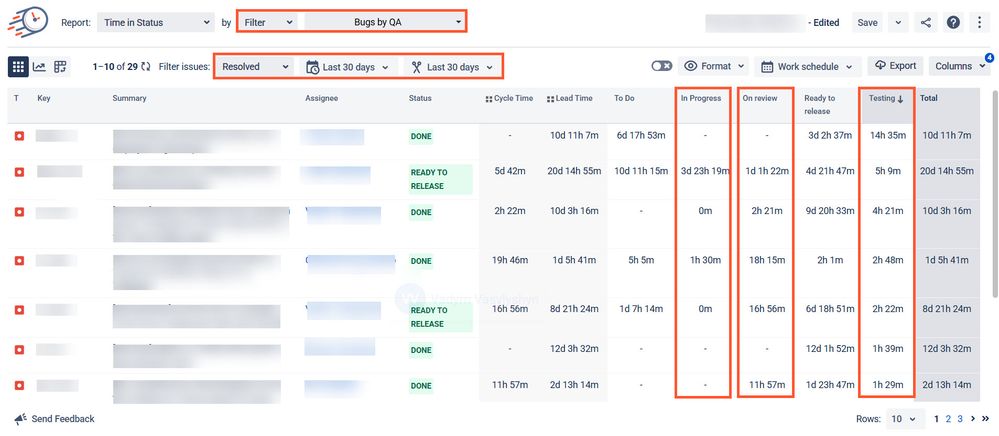Open the three-dot more options menu
This screenshot has height=436, width=999.
(979, 22)
